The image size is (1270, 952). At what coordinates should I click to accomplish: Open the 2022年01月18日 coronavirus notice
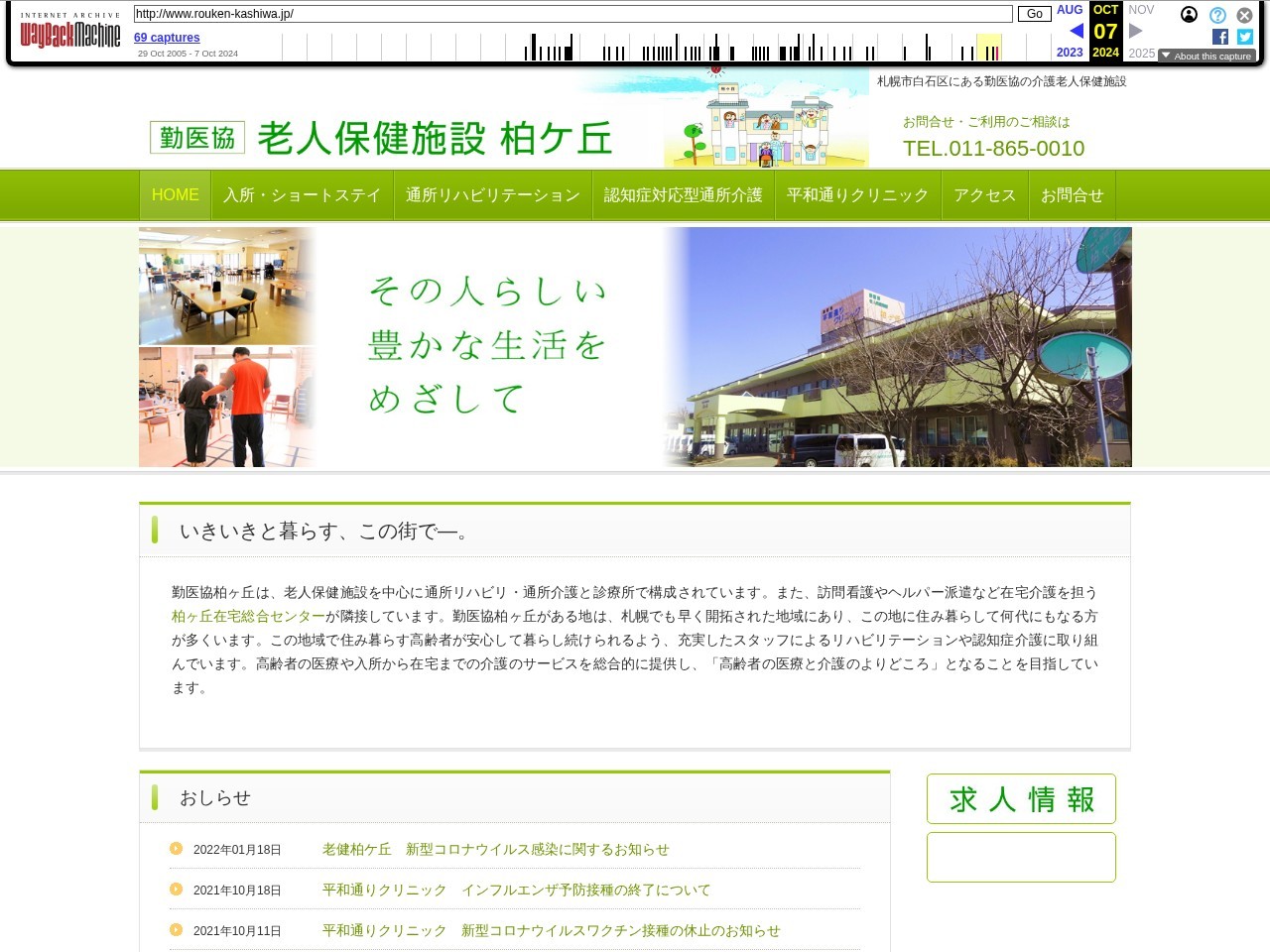pos(495,850)
